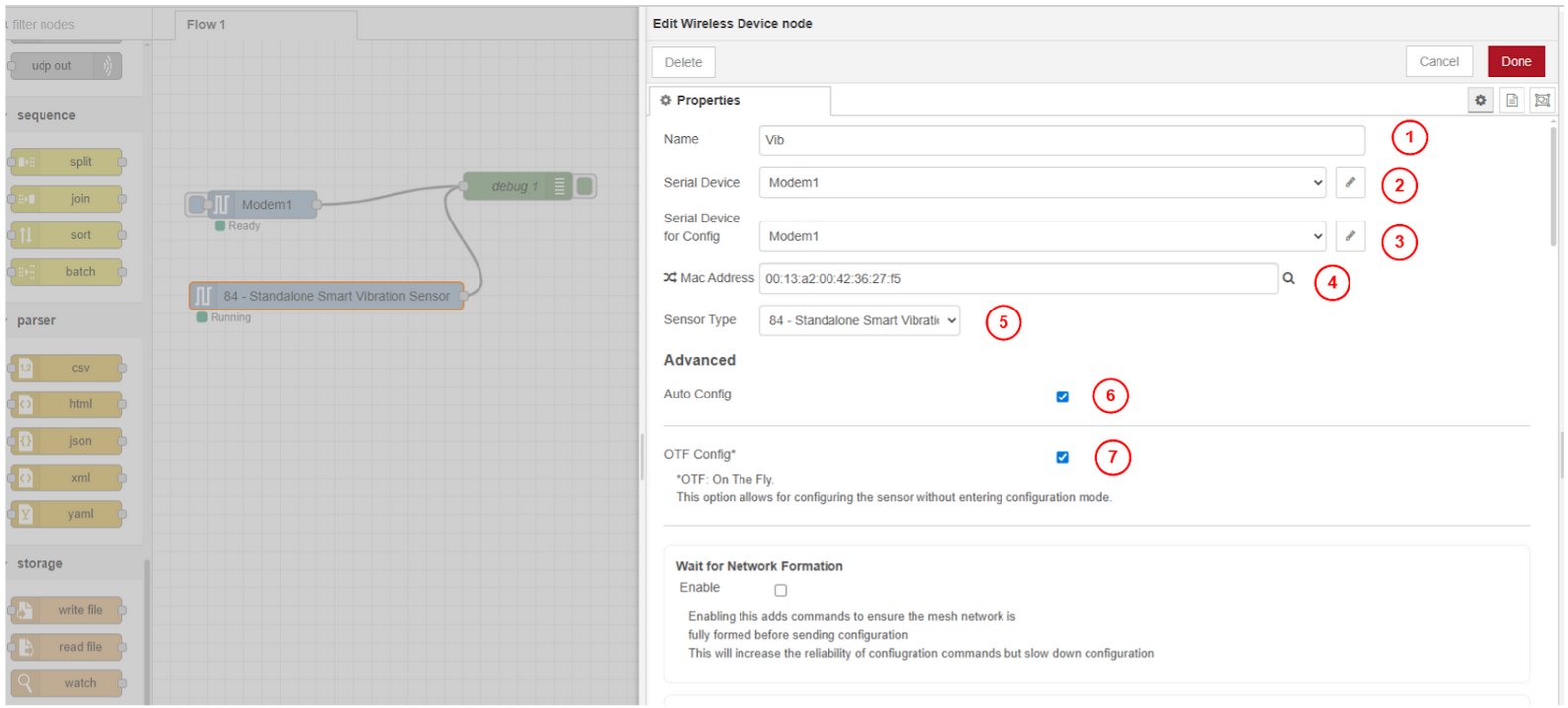Click the Cancel button
This screenshot has width=1568, height=708.
click(x=1438, y=61)
